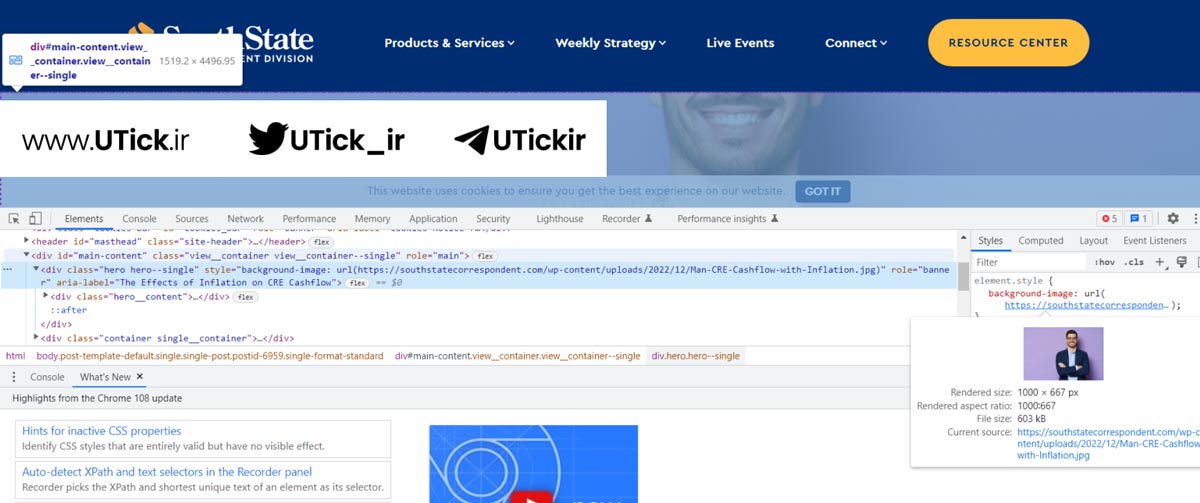Click the html breadcrumb item
Screen dimensions: 1200x503
coord(15,356)
